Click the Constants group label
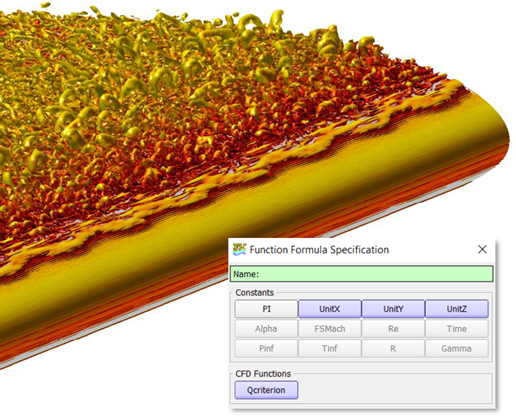This screenshot has height=419, width=516. 255,293
